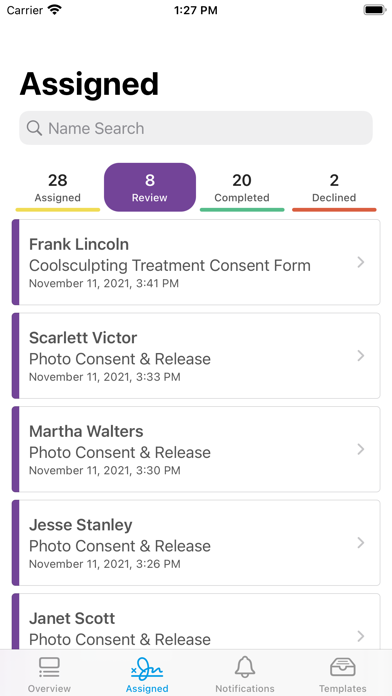Select the 28 Assigned filter
The height and width of the screenshot is (696, 392).
tap(58, 187)
